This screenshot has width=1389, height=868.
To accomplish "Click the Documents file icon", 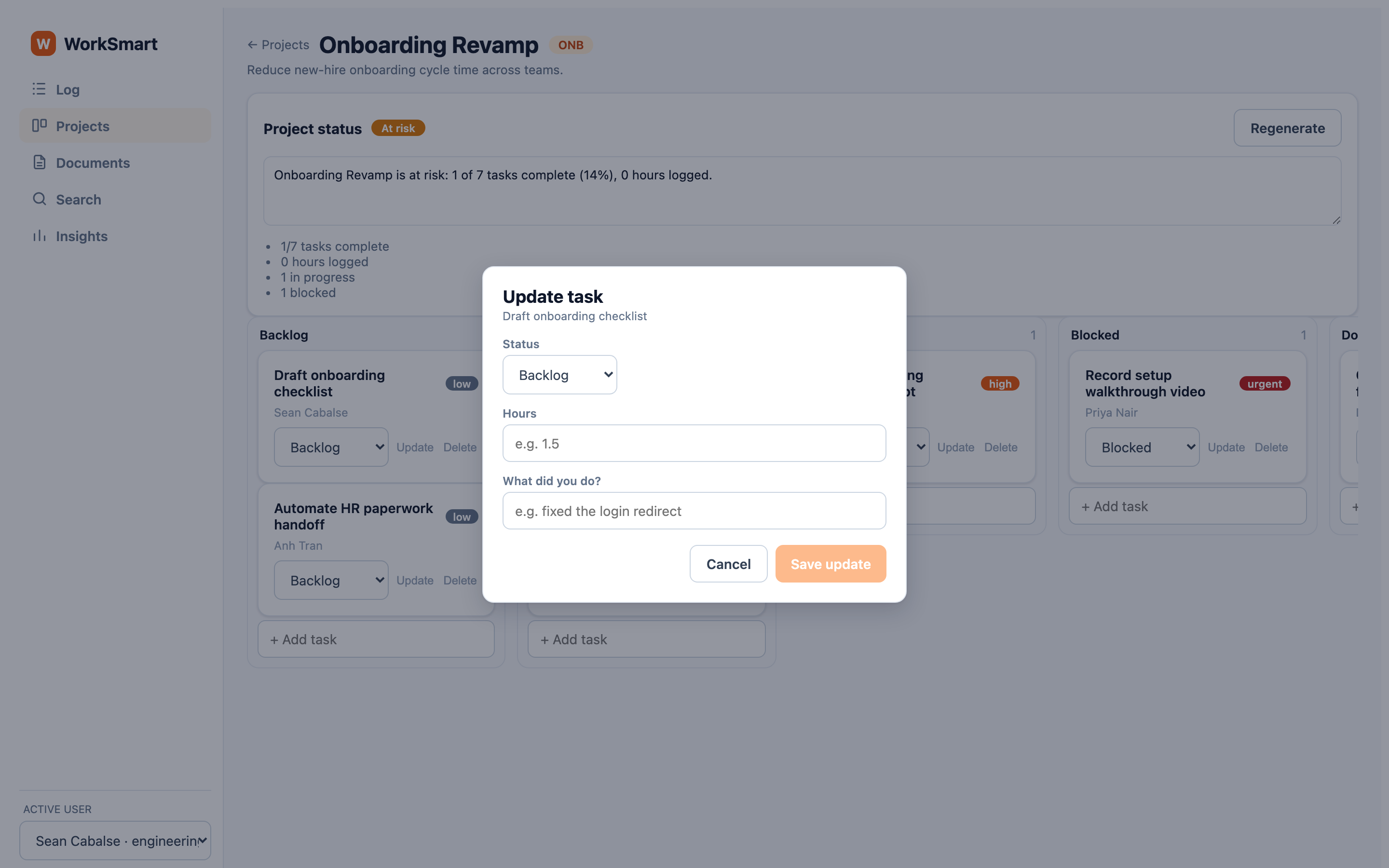I will [x=39, y=163].
